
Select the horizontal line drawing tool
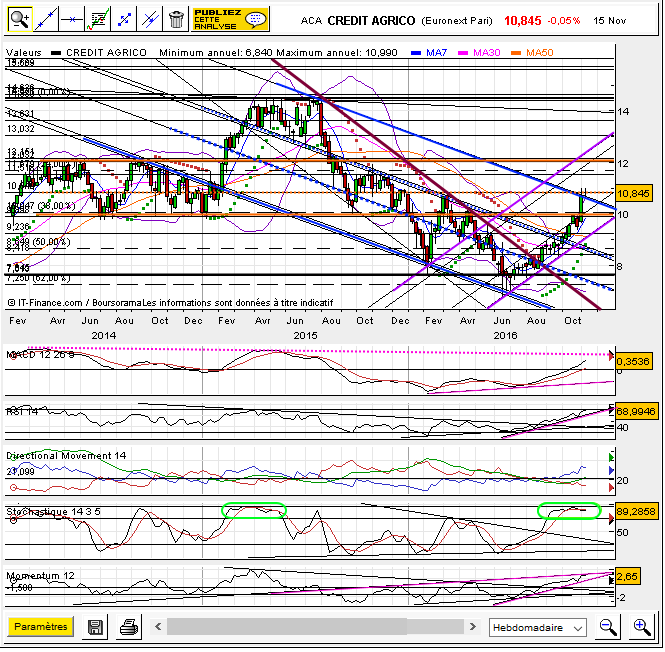72,19
